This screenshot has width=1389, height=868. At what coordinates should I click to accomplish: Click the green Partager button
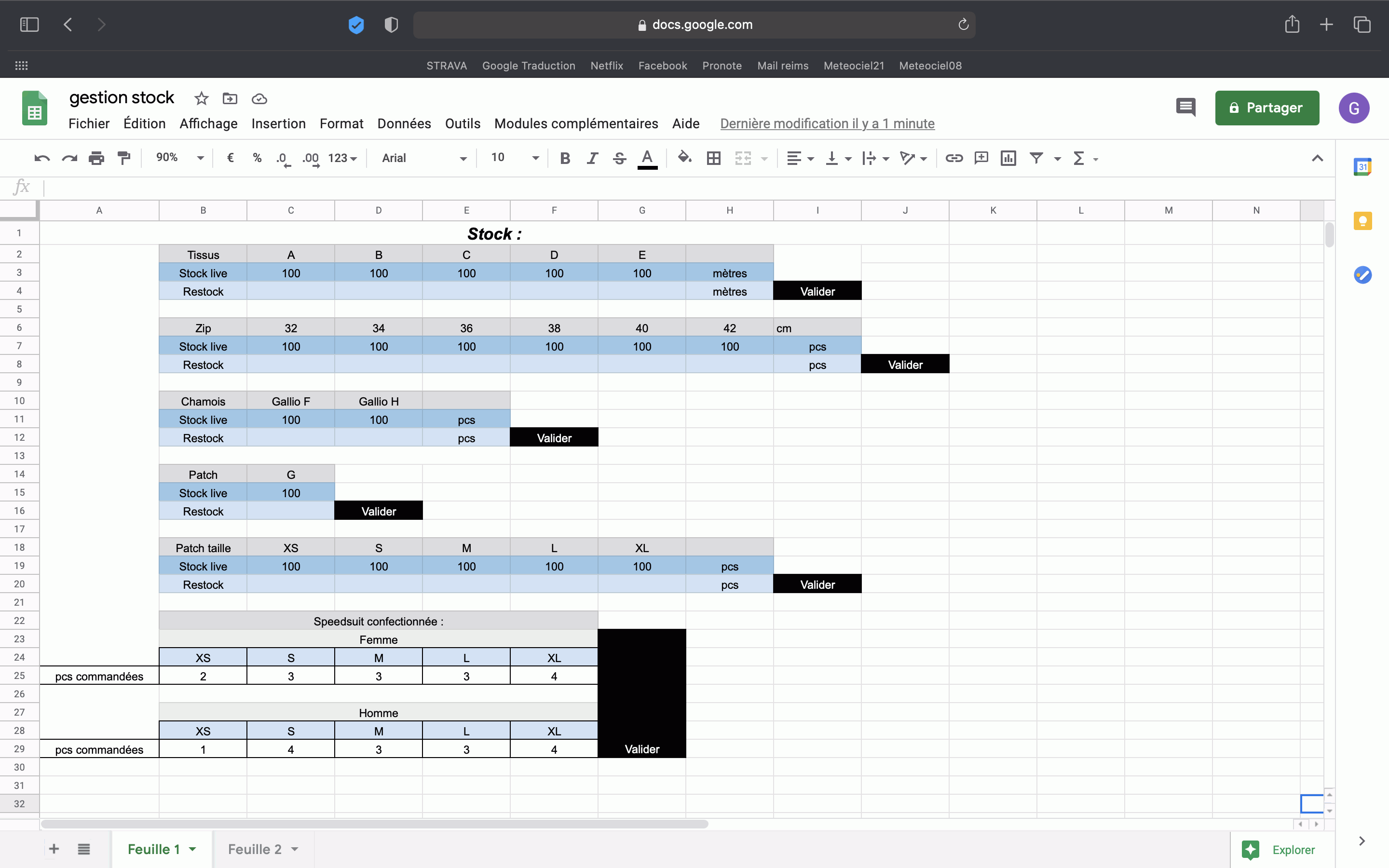[x=1266, y=108]
